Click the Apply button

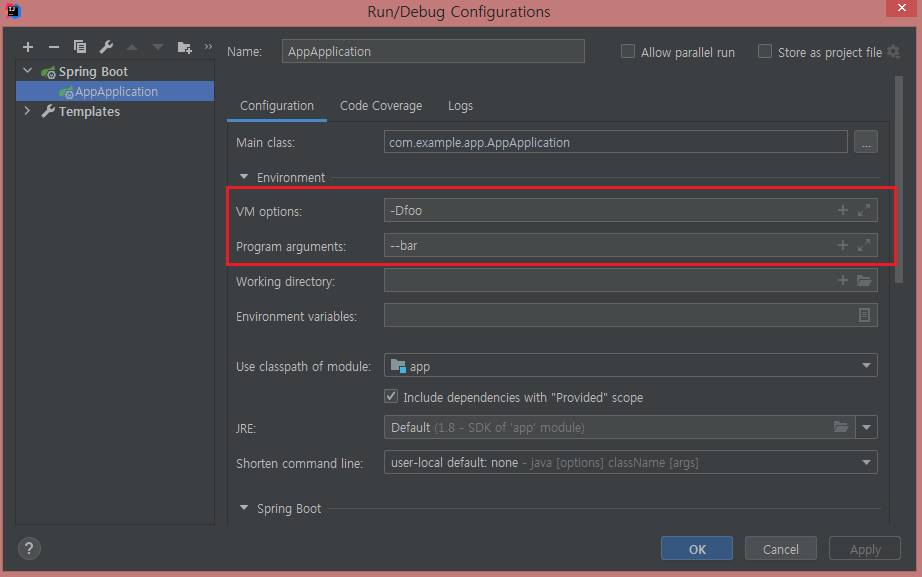tap(865, 549)
